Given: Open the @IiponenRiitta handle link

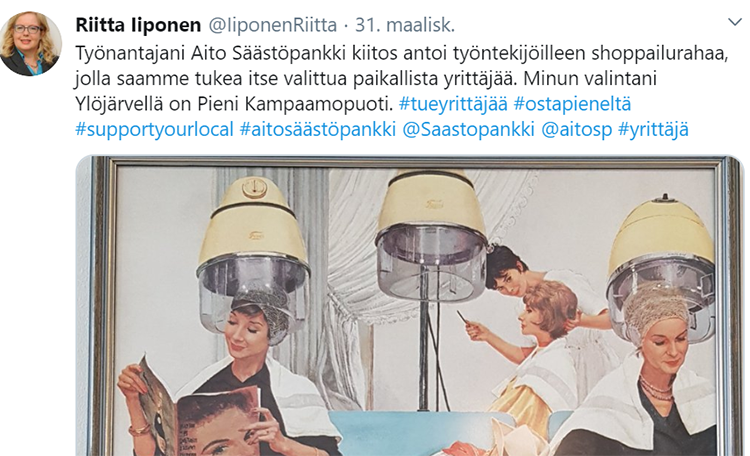Looking at the screenshot, I should tap(273, 25).
